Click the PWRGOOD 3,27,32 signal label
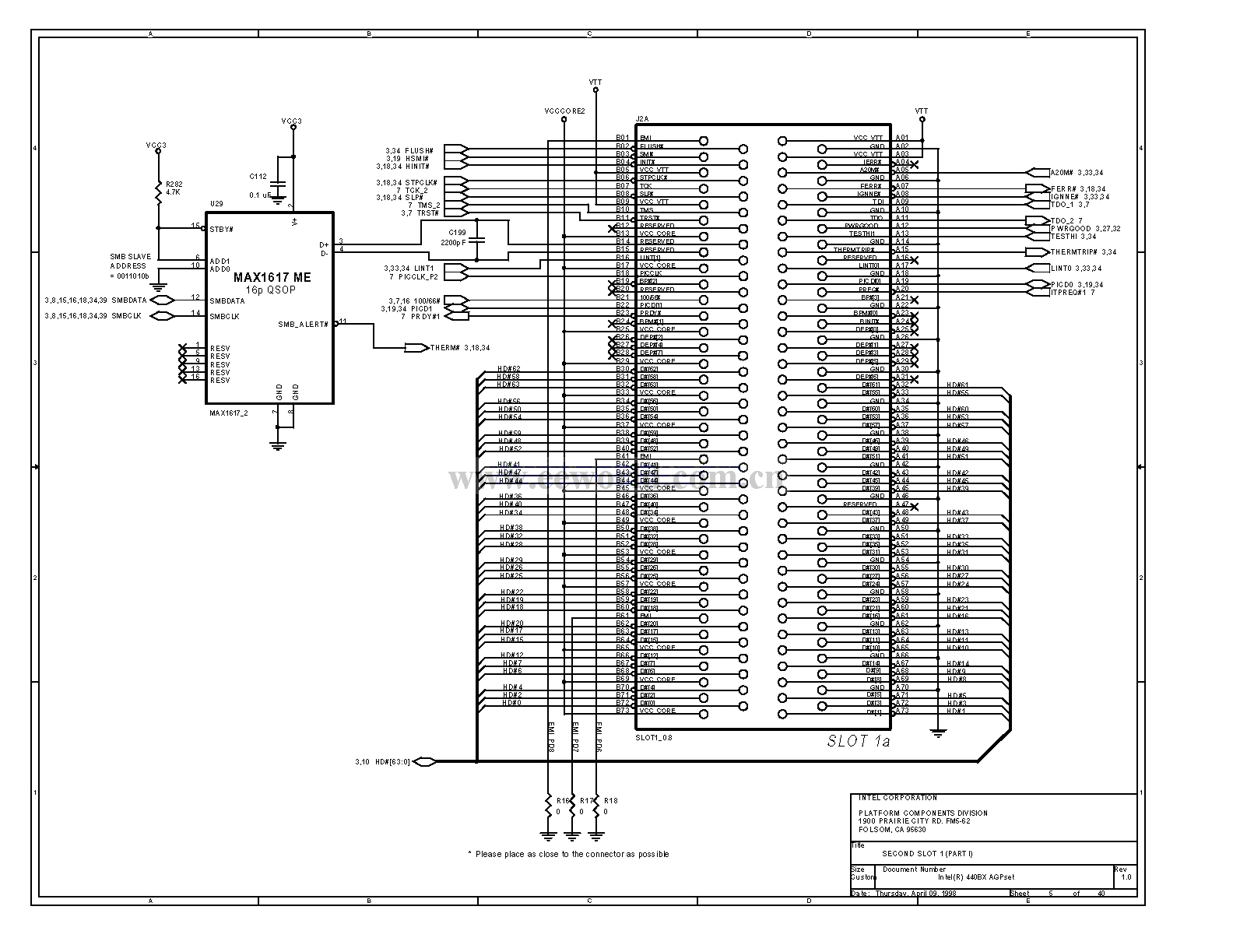Image resolution: width=1233 pixels, height=952 pixels. [1086, 229]
